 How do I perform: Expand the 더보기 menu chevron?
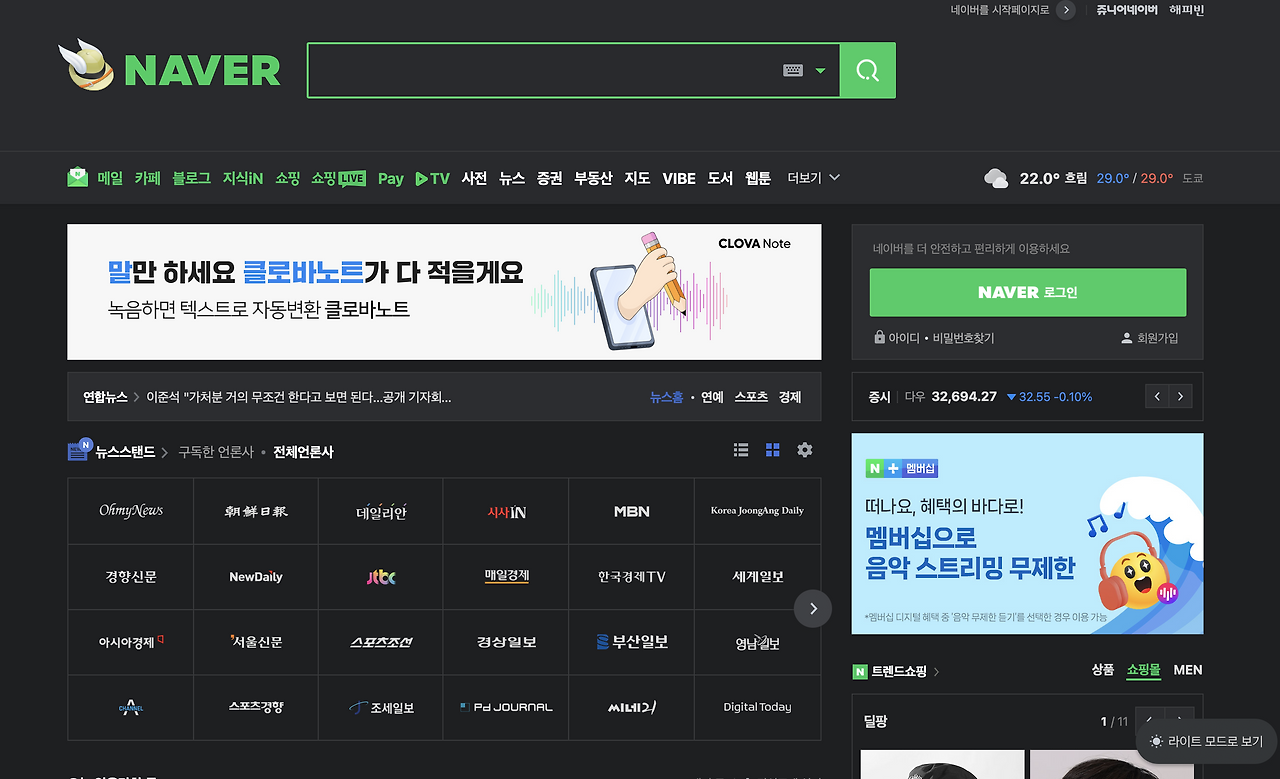tap(835, 177)
